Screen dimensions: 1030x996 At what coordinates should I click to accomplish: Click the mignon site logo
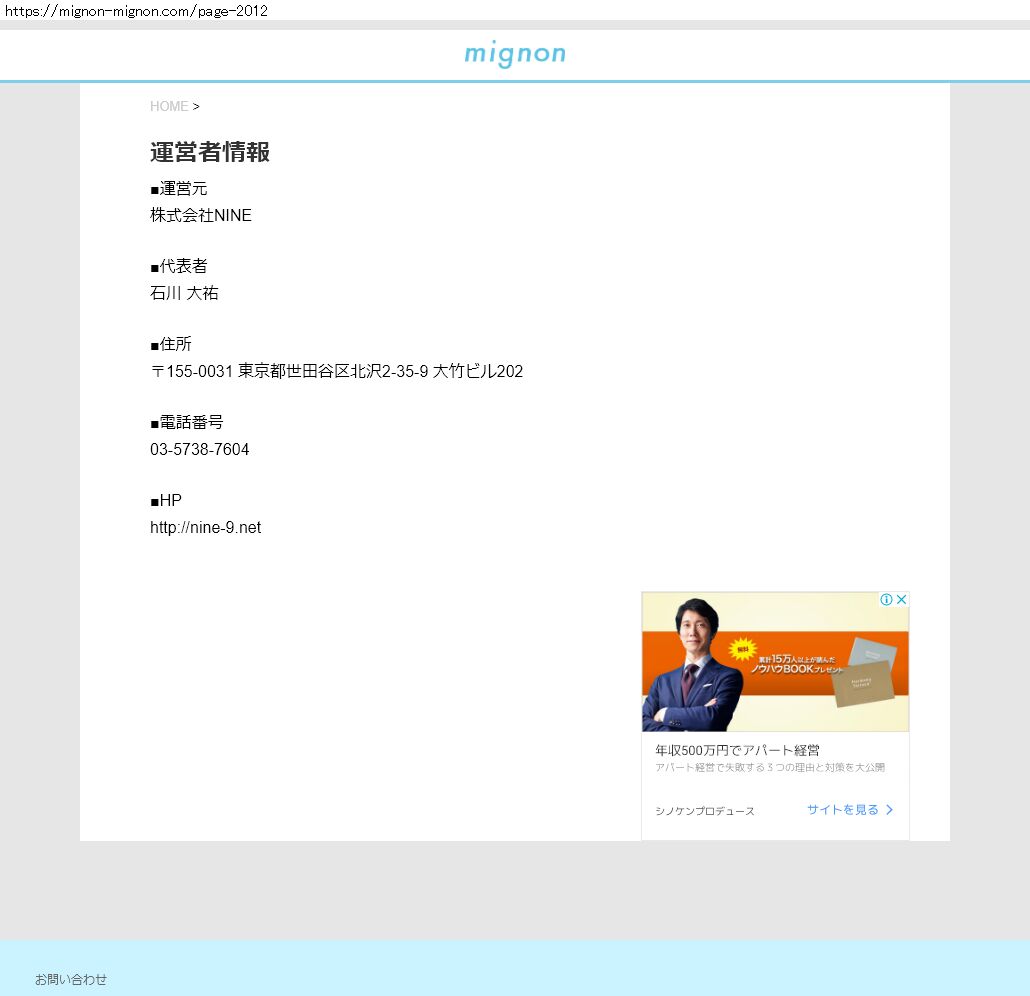[x=515, y=54]
